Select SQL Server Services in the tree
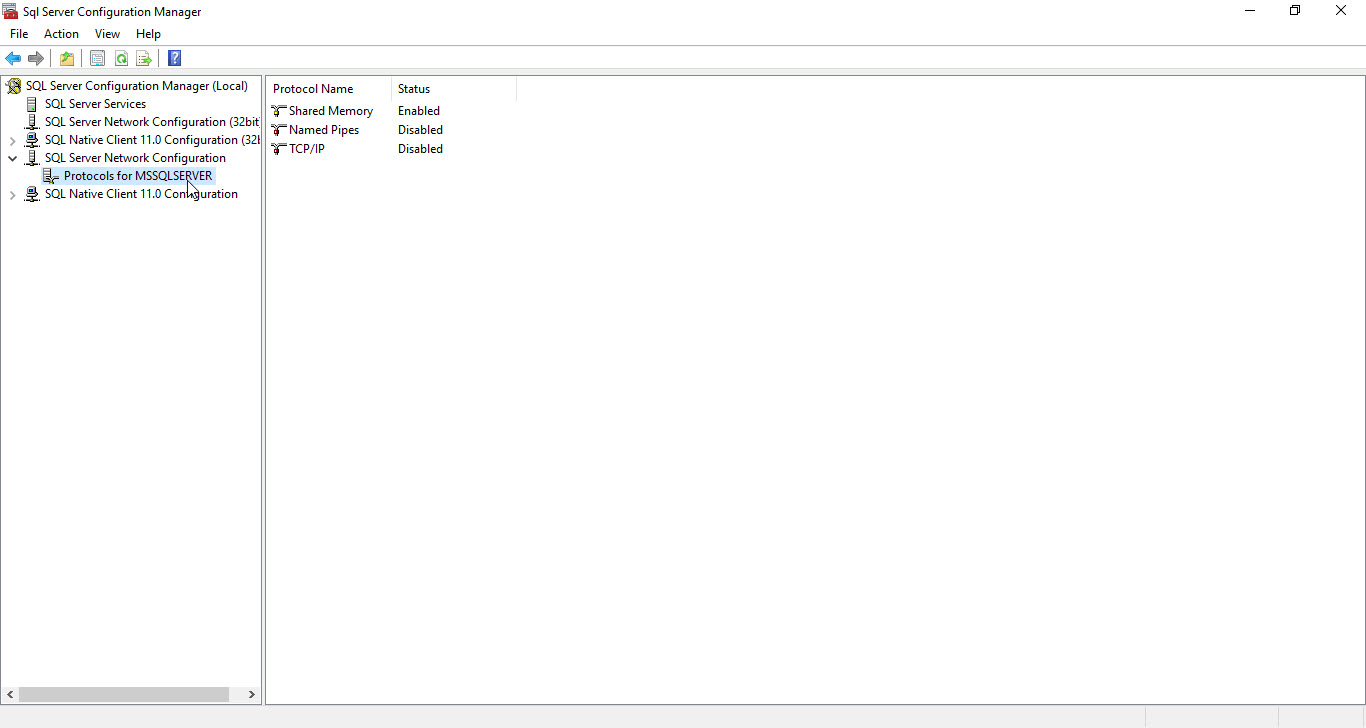 pos(95,103)
